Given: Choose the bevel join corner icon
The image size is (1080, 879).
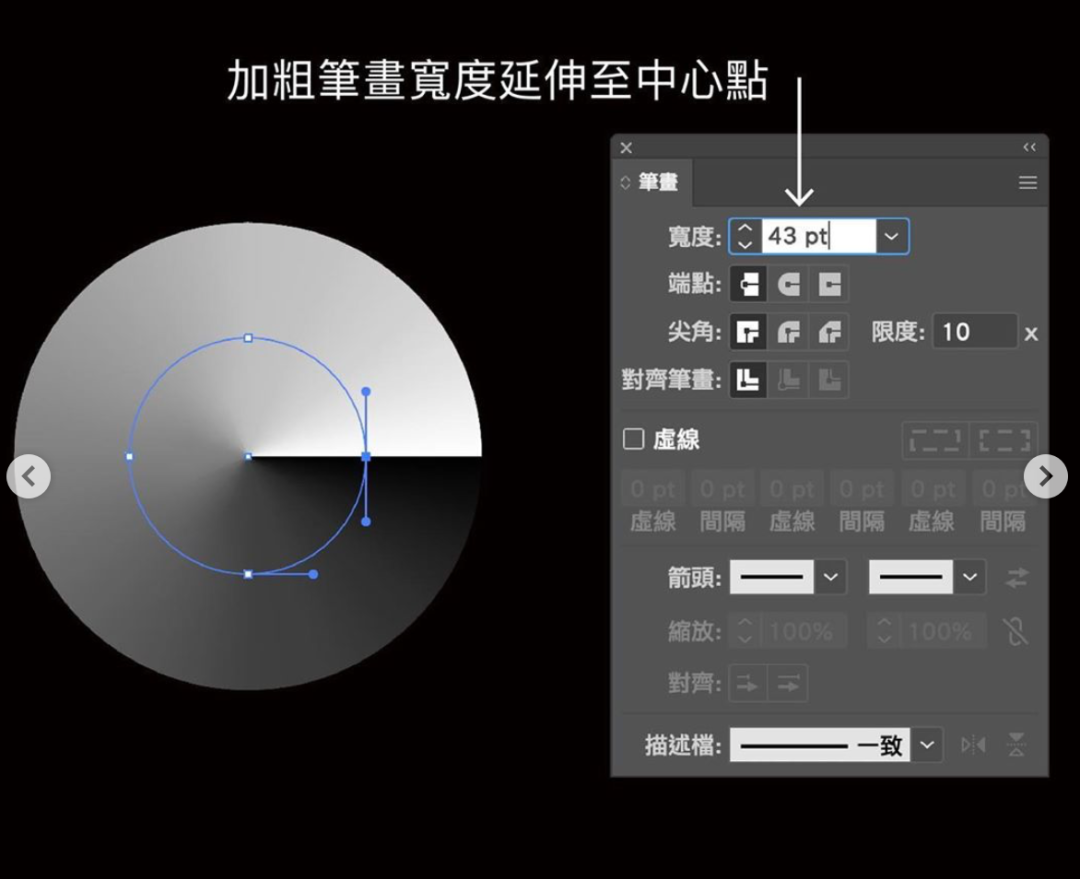Looking at the screenshot, I should pos(829,332).
